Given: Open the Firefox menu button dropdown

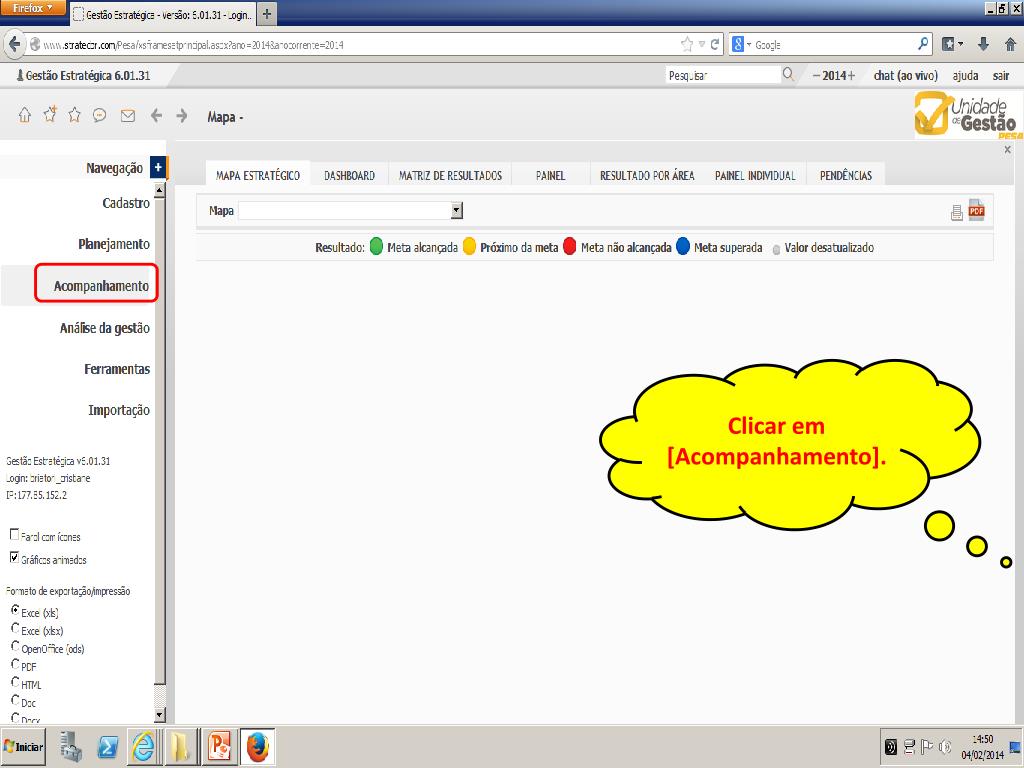Looking at the screenshot, I should [33, 8].
